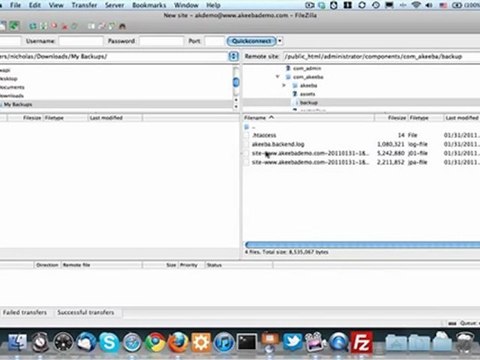Open the Quickconnect history dropdown arrow
The height and width of the screenshot is (360, 480).
pos(280,41)
